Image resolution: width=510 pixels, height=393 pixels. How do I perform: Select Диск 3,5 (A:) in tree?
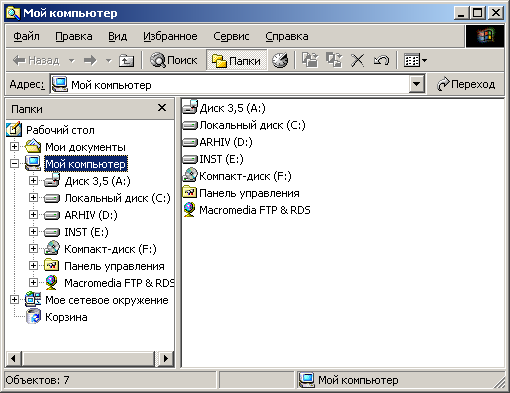pyautogui.click(x=97, y=181)
